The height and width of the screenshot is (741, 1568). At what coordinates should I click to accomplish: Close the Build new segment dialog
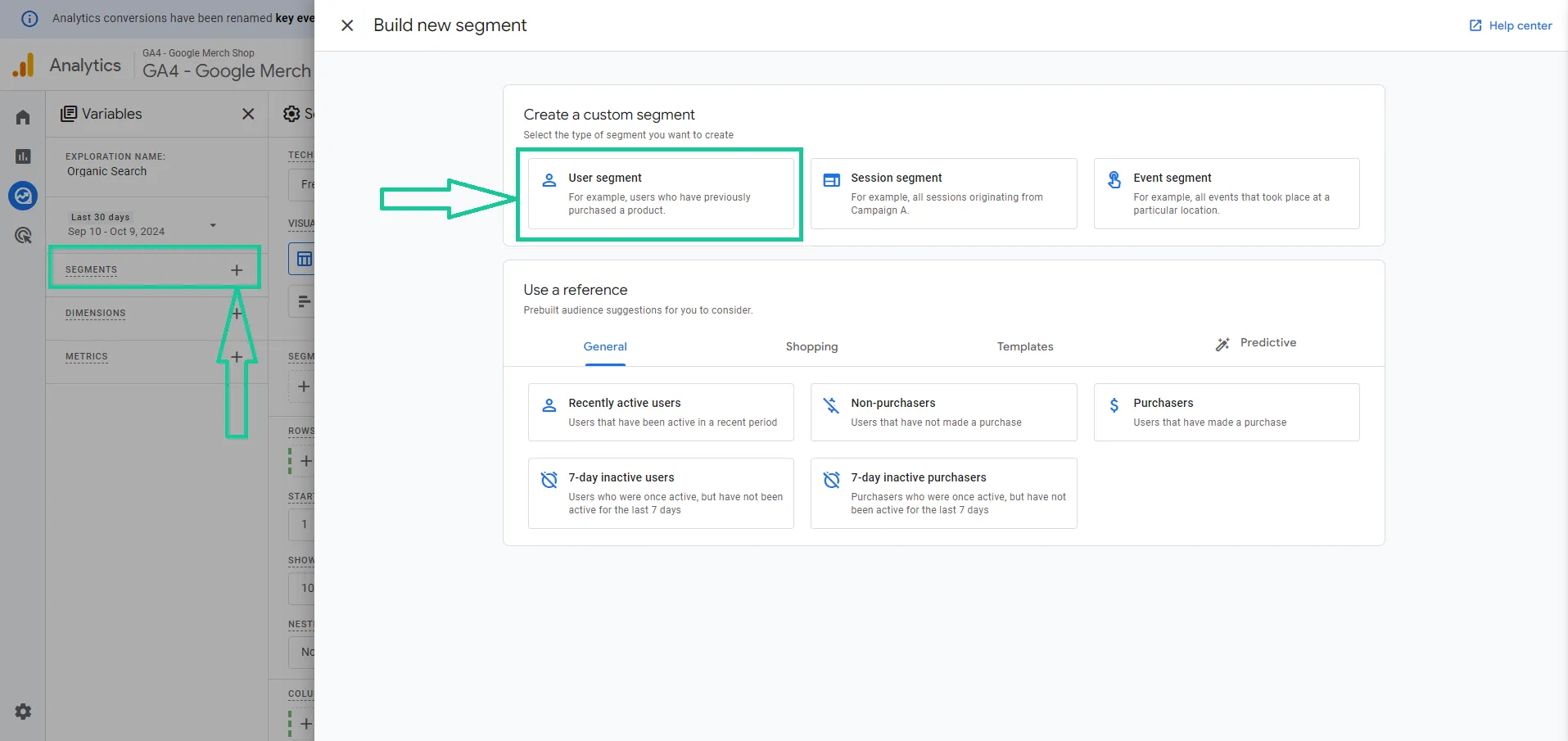(x=347, y=25)
